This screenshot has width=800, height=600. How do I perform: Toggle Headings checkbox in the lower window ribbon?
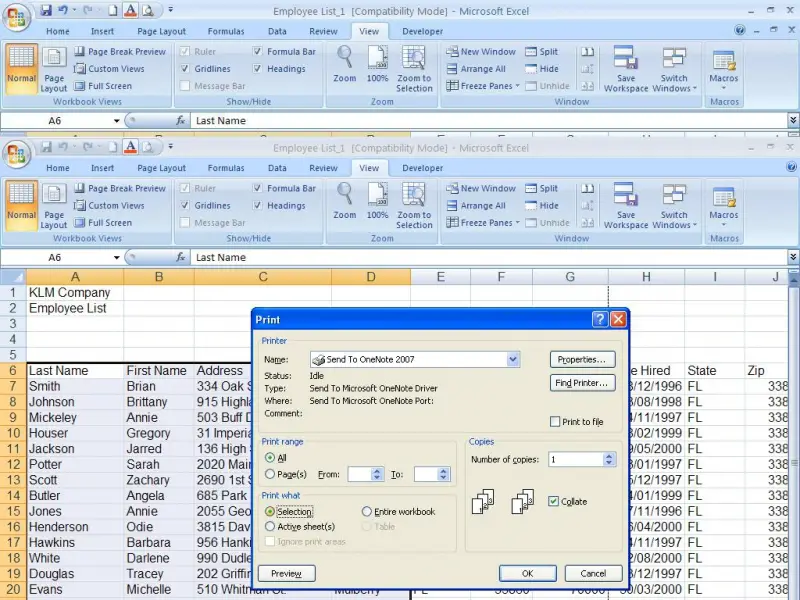pyautogui.click(x=258, y=206)
